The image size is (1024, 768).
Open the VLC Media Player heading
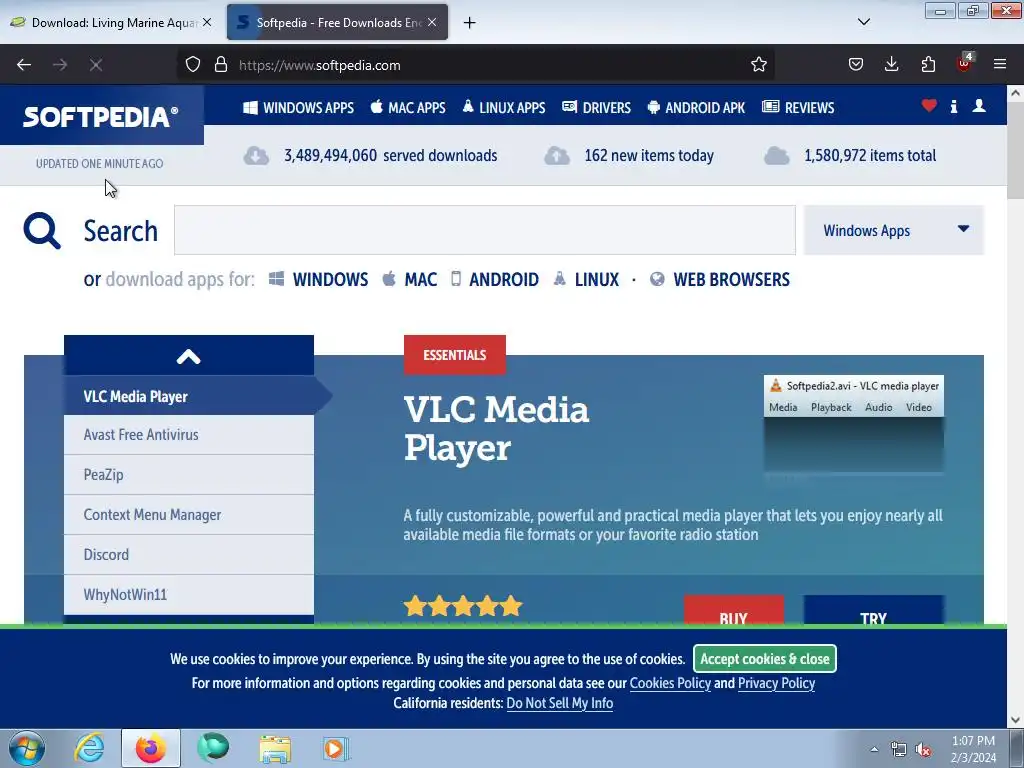(496, 428)
